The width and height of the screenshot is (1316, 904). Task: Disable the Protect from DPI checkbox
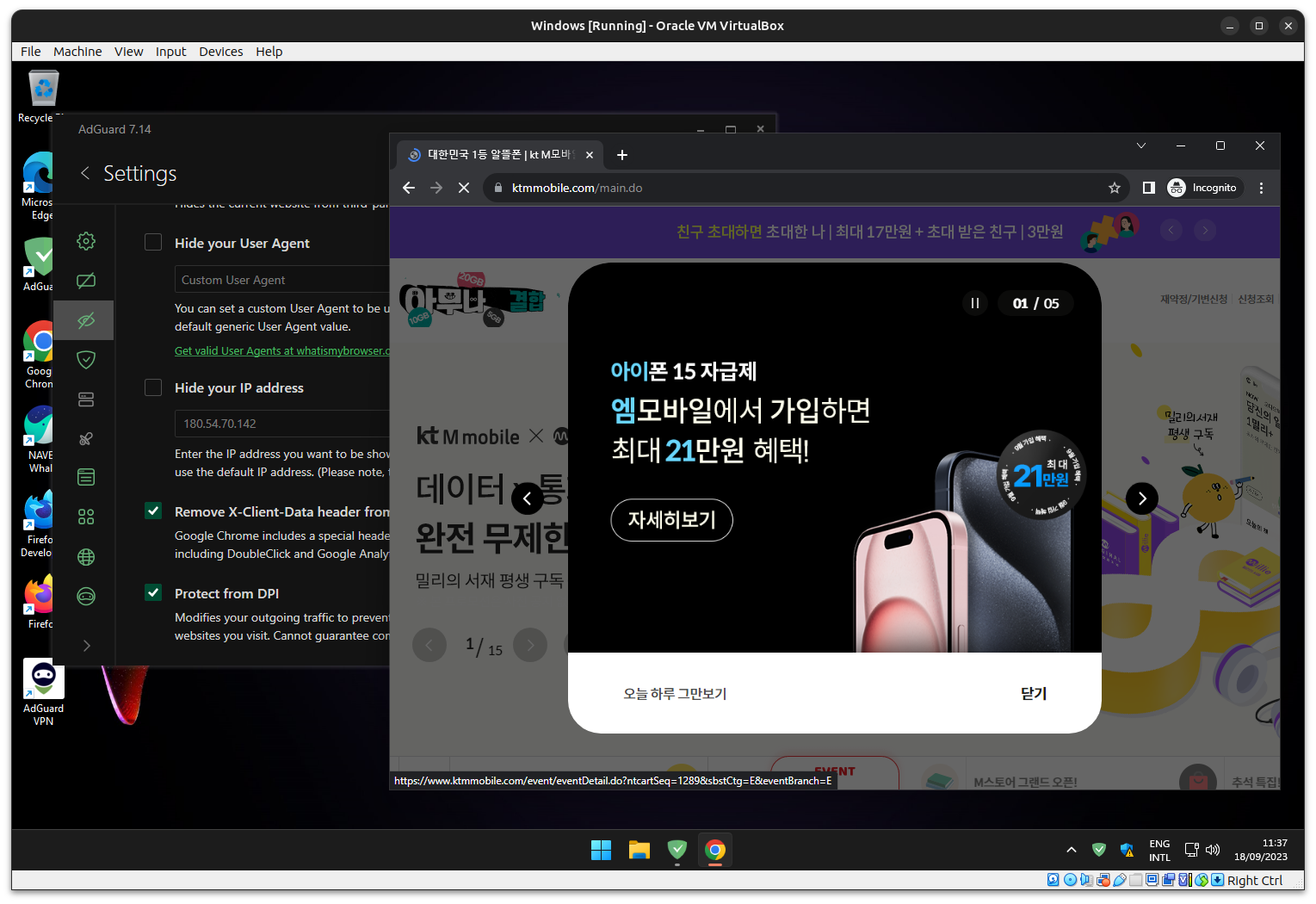(153, 592)
